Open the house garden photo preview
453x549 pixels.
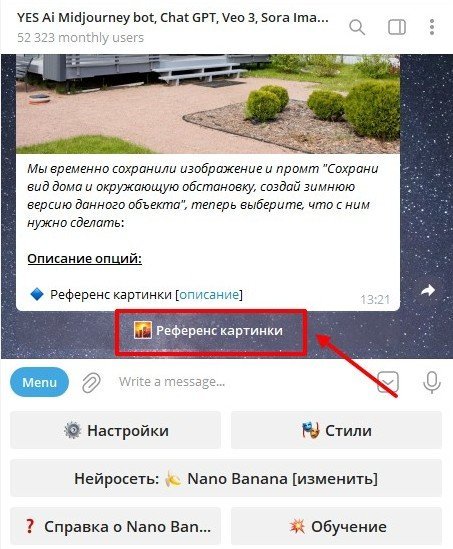(x=208, y=104)
